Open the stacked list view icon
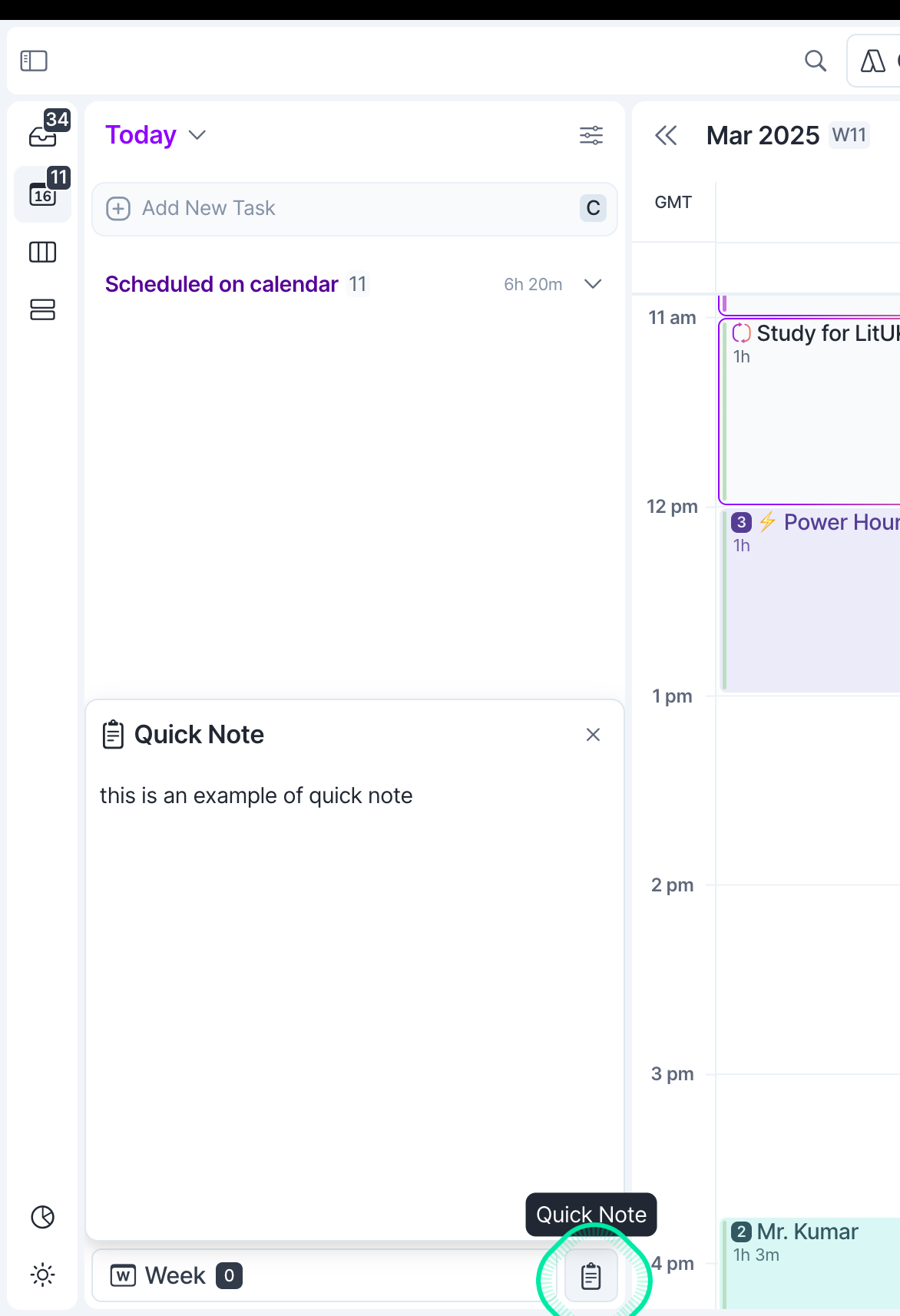The height and width of the screenshot is (1316, 900). pyautogui.click(x=43, y=309)
